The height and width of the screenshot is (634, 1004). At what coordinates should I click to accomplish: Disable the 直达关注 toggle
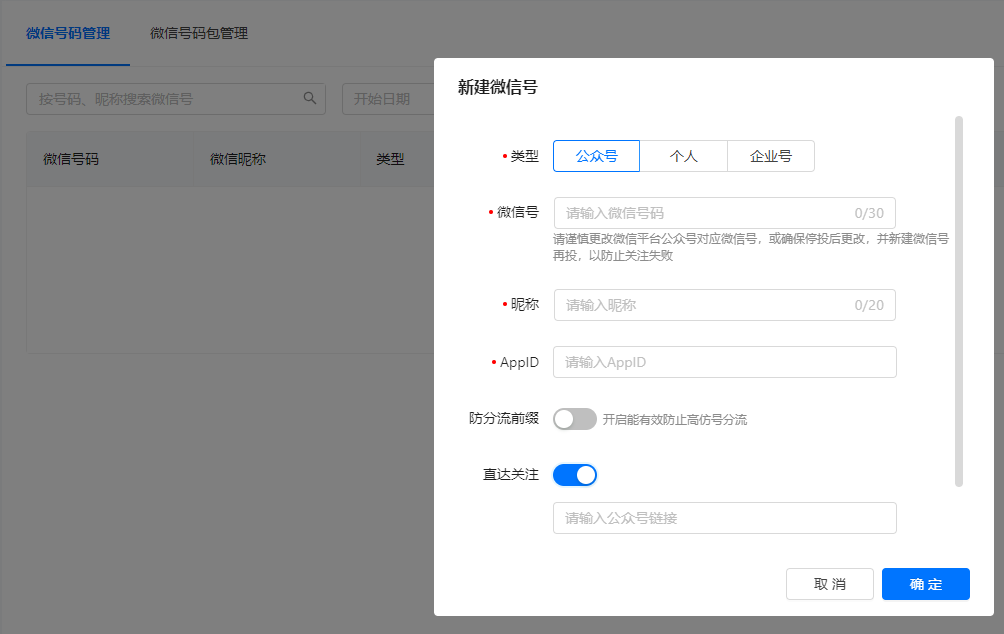coord(575,474)
